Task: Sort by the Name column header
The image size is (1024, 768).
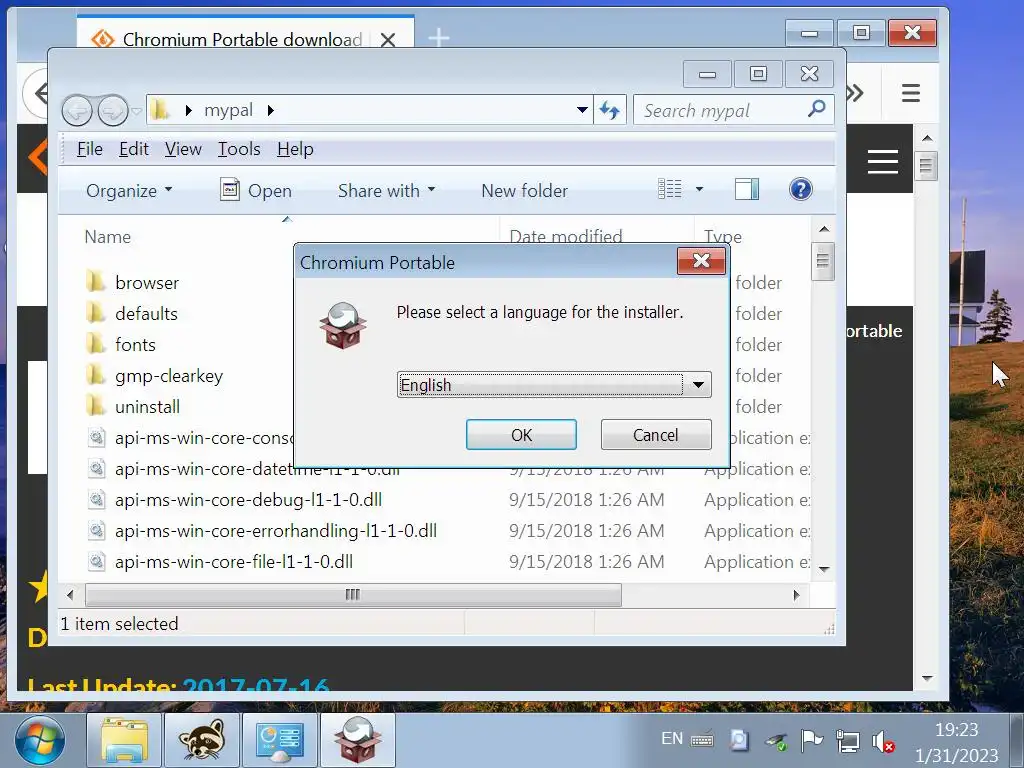Action: [108, 237]
